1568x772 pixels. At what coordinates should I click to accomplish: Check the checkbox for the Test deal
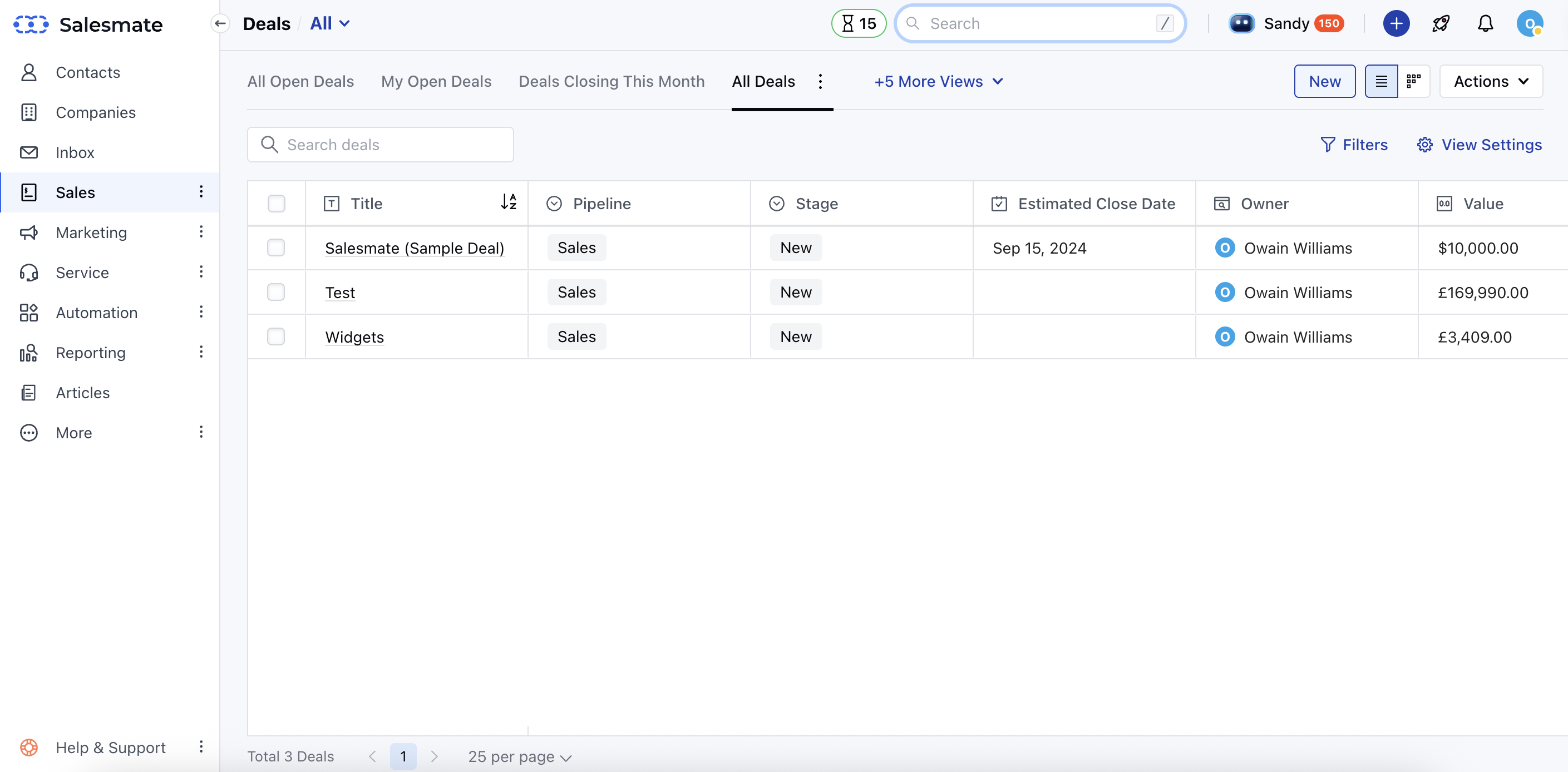[277, 292]
